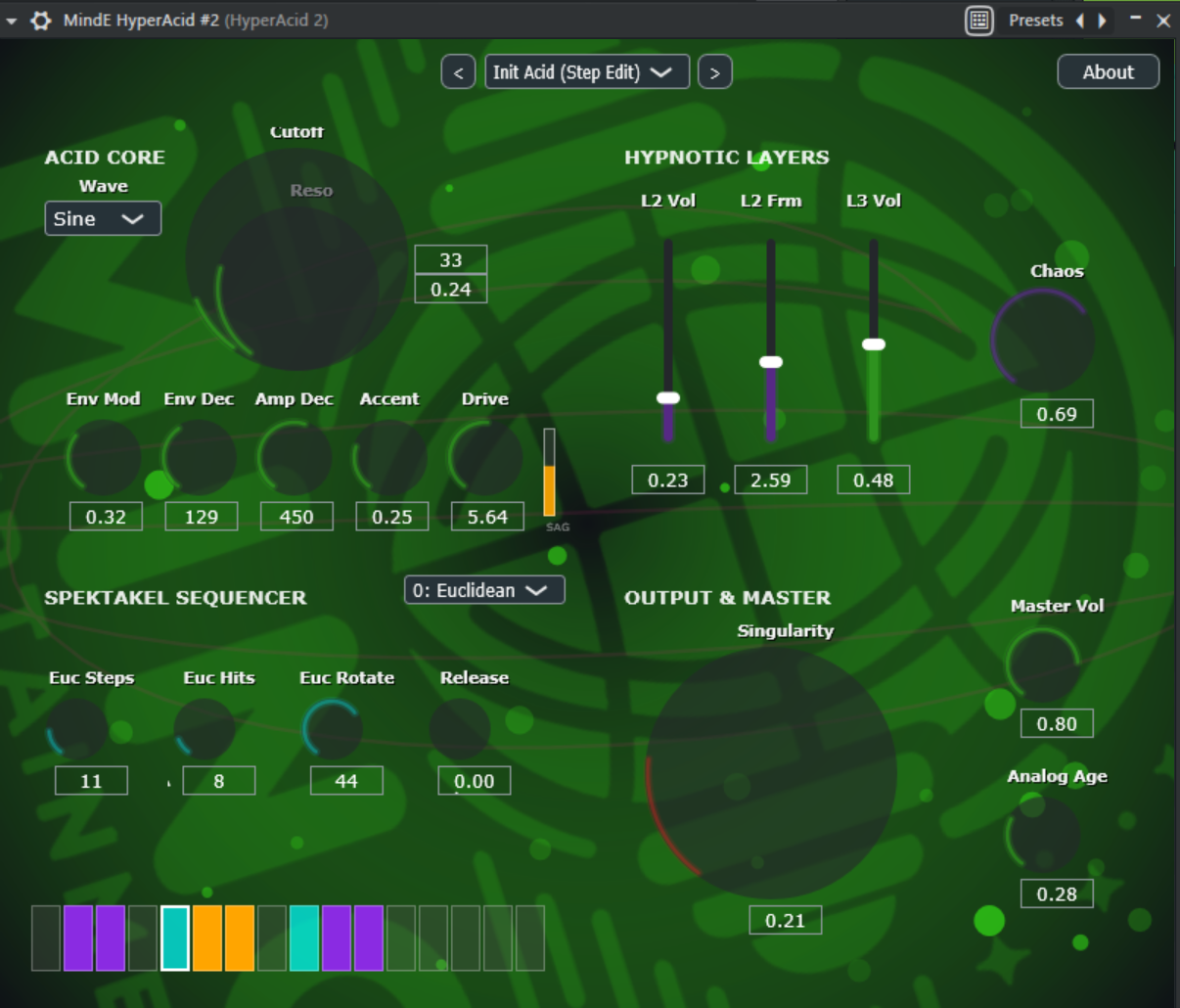Click the Chaos knob
The width and height of the screenshot is (1180, 1008).
1043,341
